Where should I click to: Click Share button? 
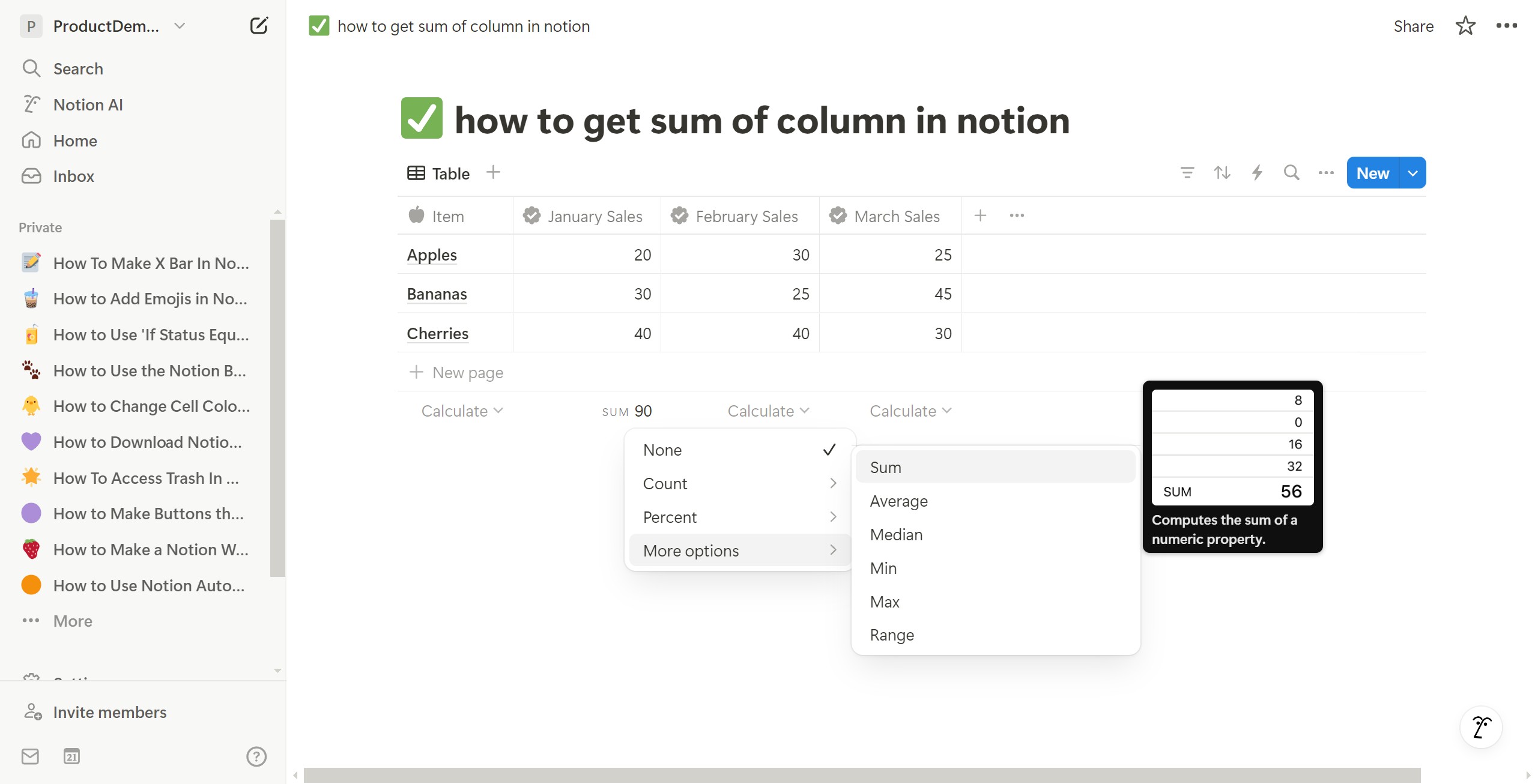[x=1413, y=26]
